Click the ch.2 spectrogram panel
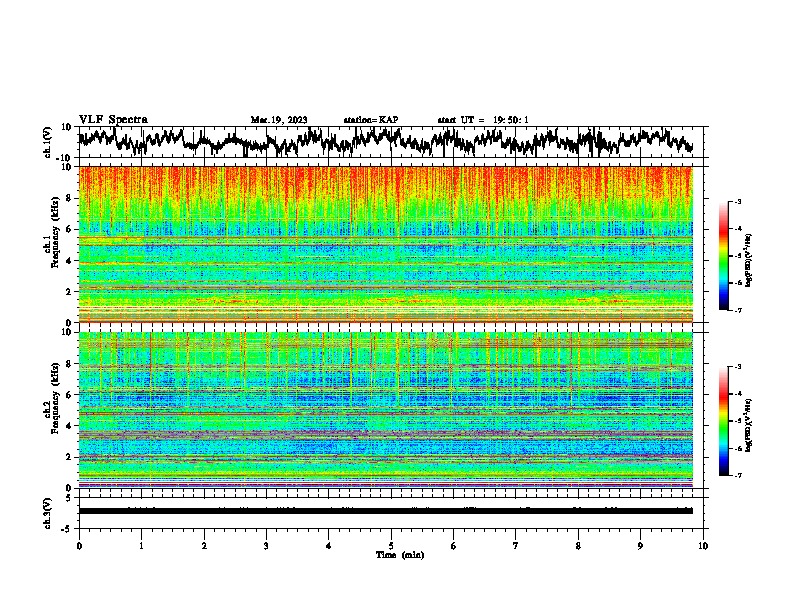792x612 pixels. point(386,410)
